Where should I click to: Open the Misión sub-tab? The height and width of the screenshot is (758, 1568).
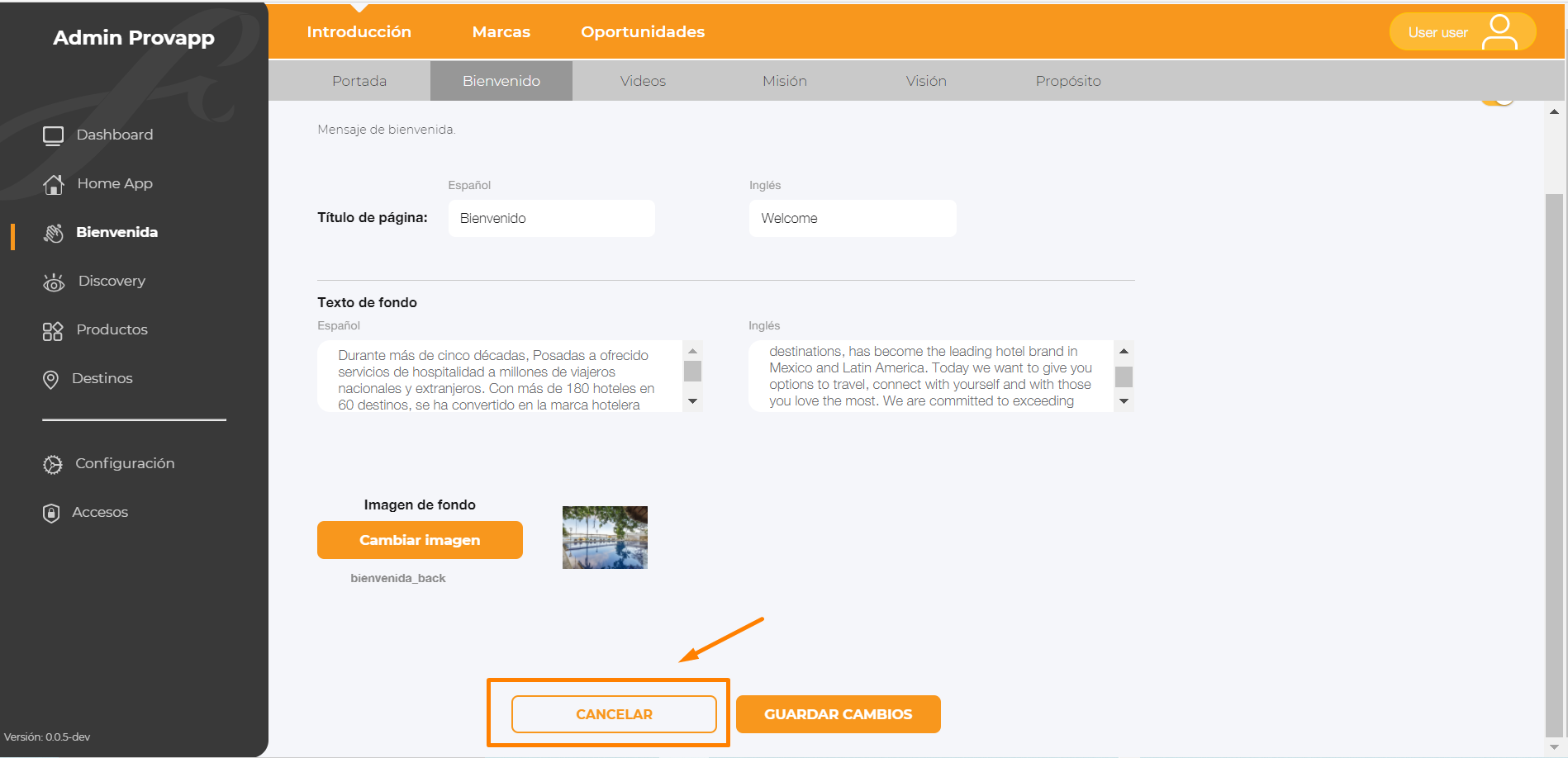[x=785, y=81]
